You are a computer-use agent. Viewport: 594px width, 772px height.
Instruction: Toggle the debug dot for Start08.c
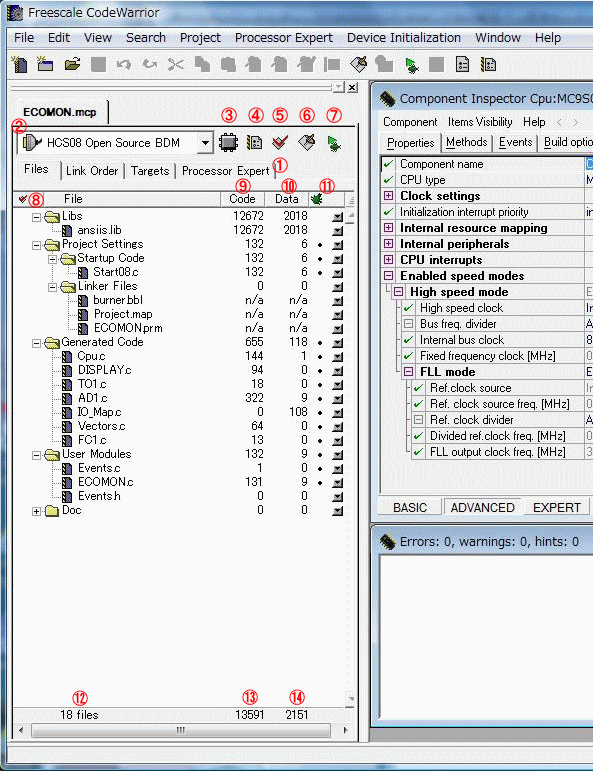[x=320, y=272]
